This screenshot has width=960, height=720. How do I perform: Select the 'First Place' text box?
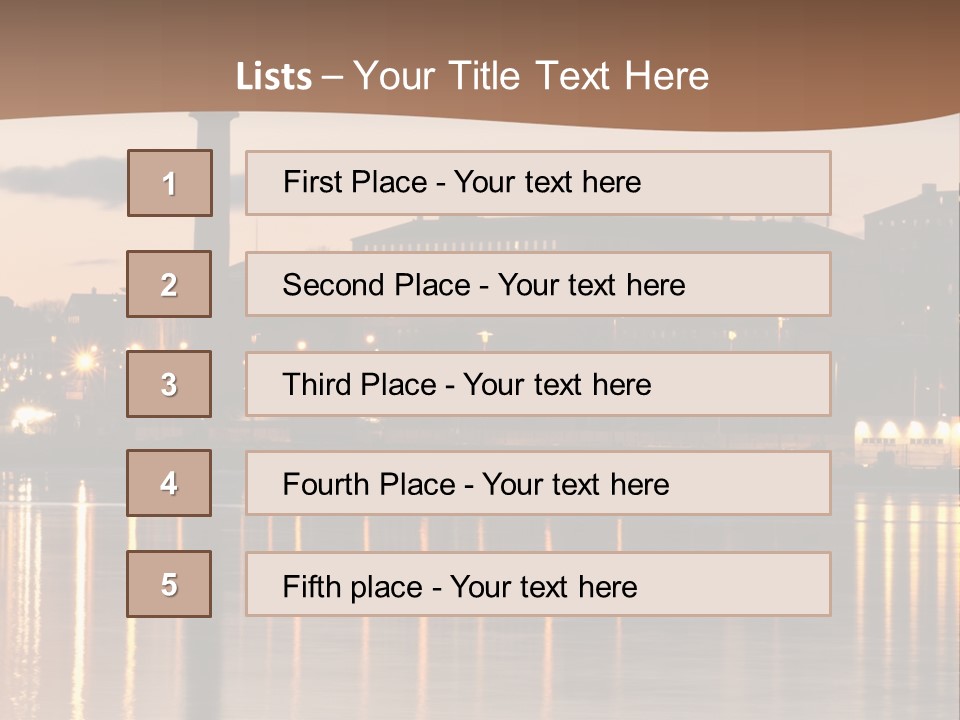[538, 182]
